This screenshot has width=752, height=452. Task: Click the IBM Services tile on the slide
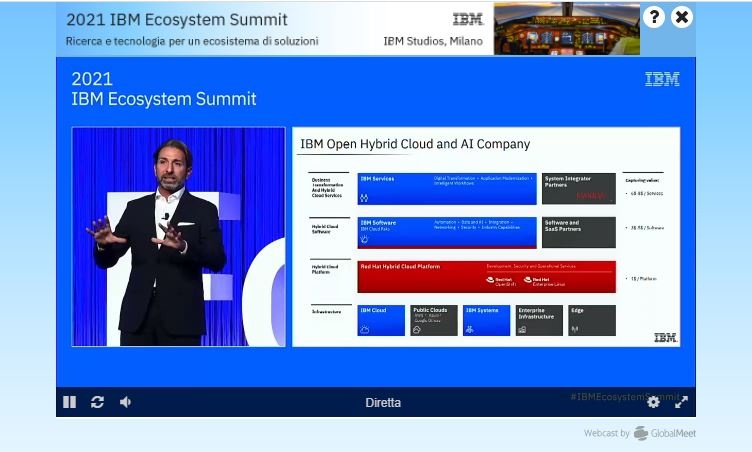pyautogui.click(x=447, y=188)
